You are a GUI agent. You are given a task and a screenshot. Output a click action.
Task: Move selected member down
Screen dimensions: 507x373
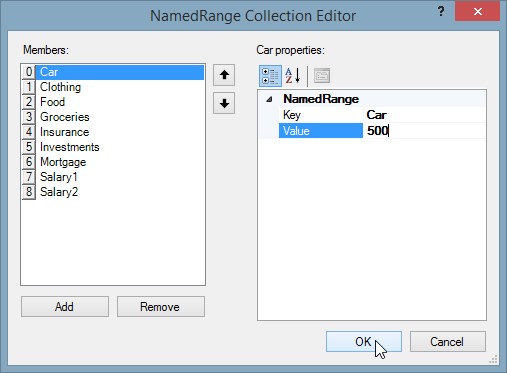[224, 103]
